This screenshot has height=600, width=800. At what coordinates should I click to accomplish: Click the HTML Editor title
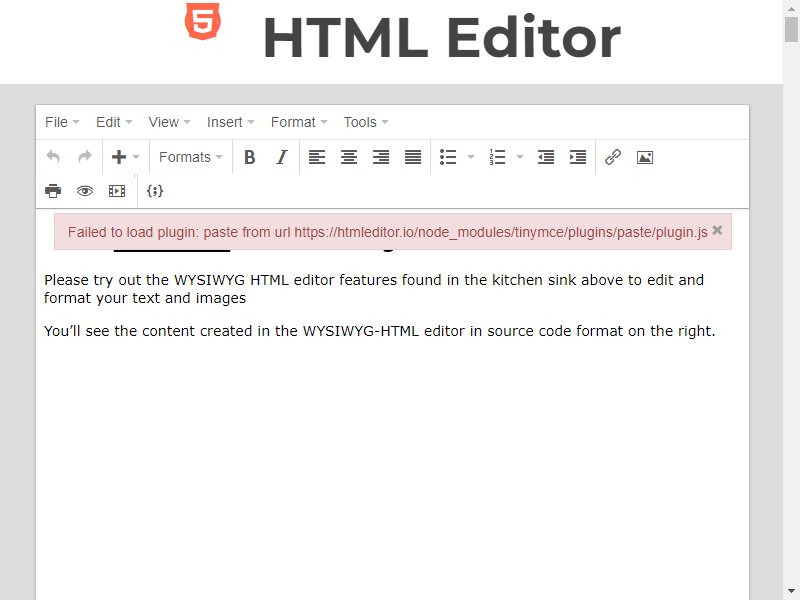pyautogui.click(x=441, y=38)
